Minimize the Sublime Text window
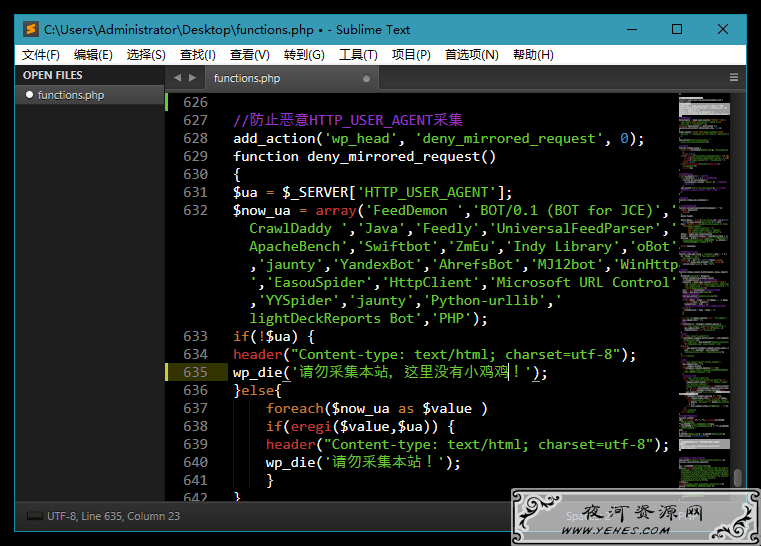 click(x=632, y=30)
